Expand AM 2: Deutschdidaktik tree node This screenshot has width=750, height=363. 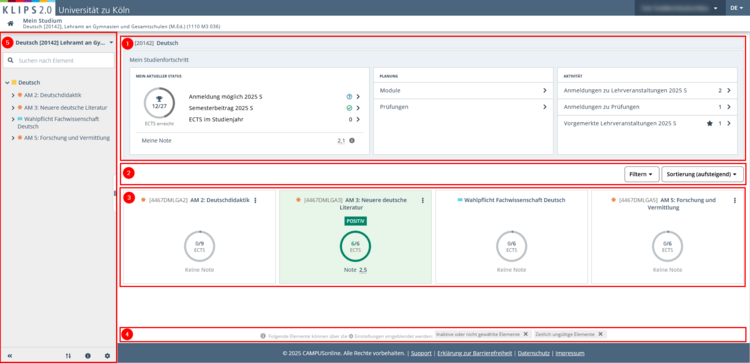[x=13, y=95]
